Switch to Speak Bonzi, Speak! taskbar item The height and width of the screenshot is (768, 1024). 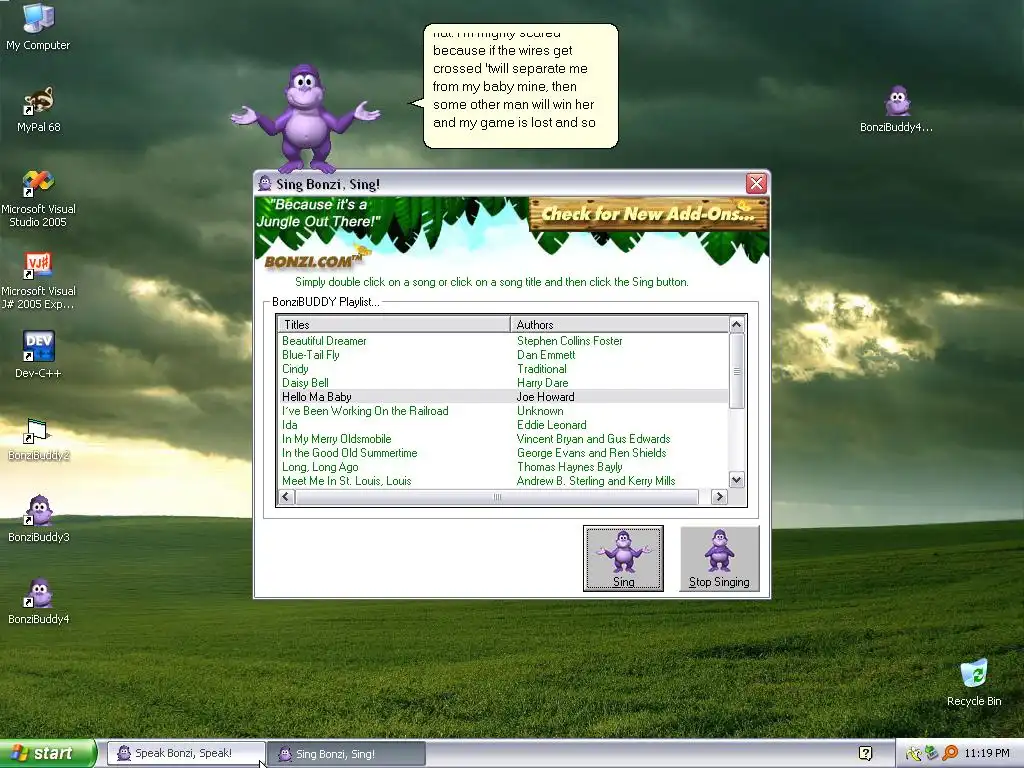(x=185, y=754)
